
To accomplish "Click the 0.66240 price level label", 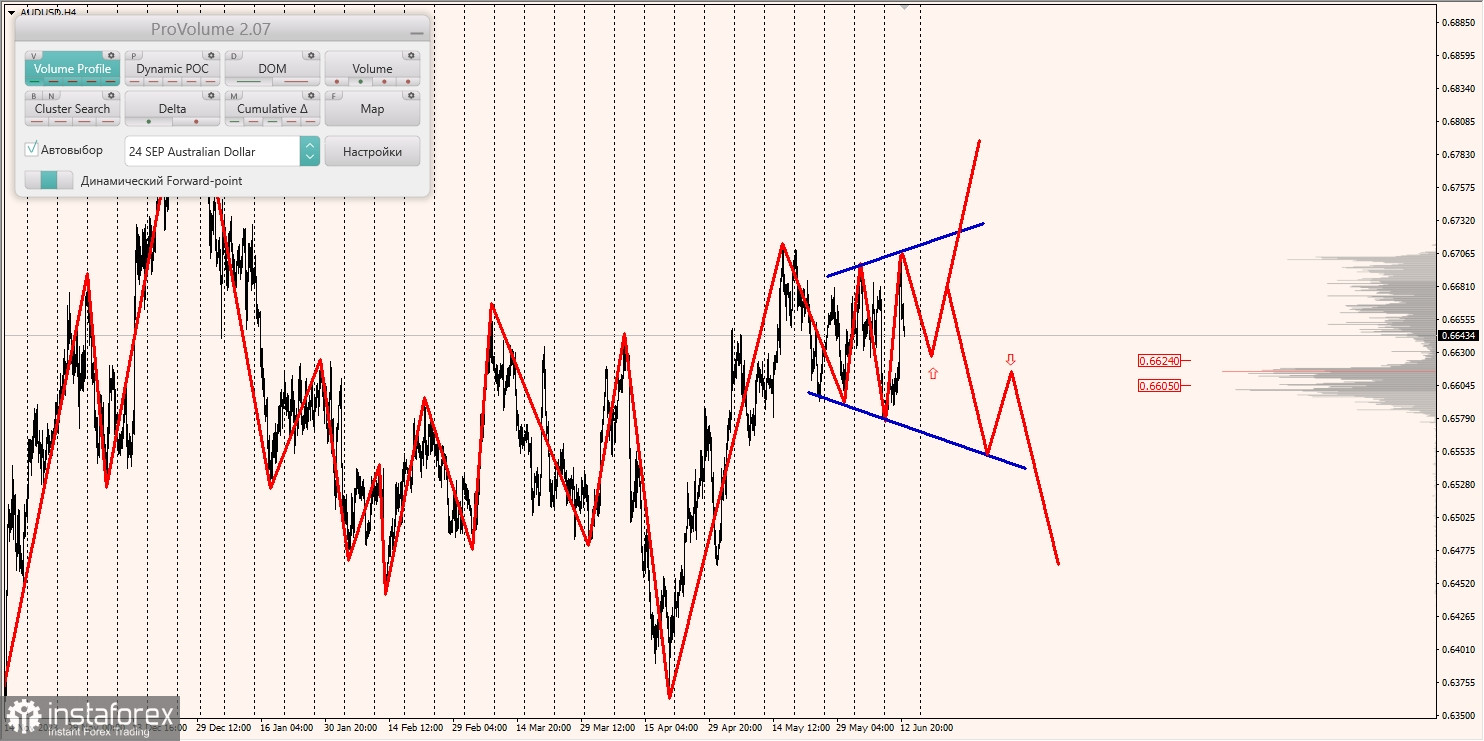I will (x=1159, y=360).
